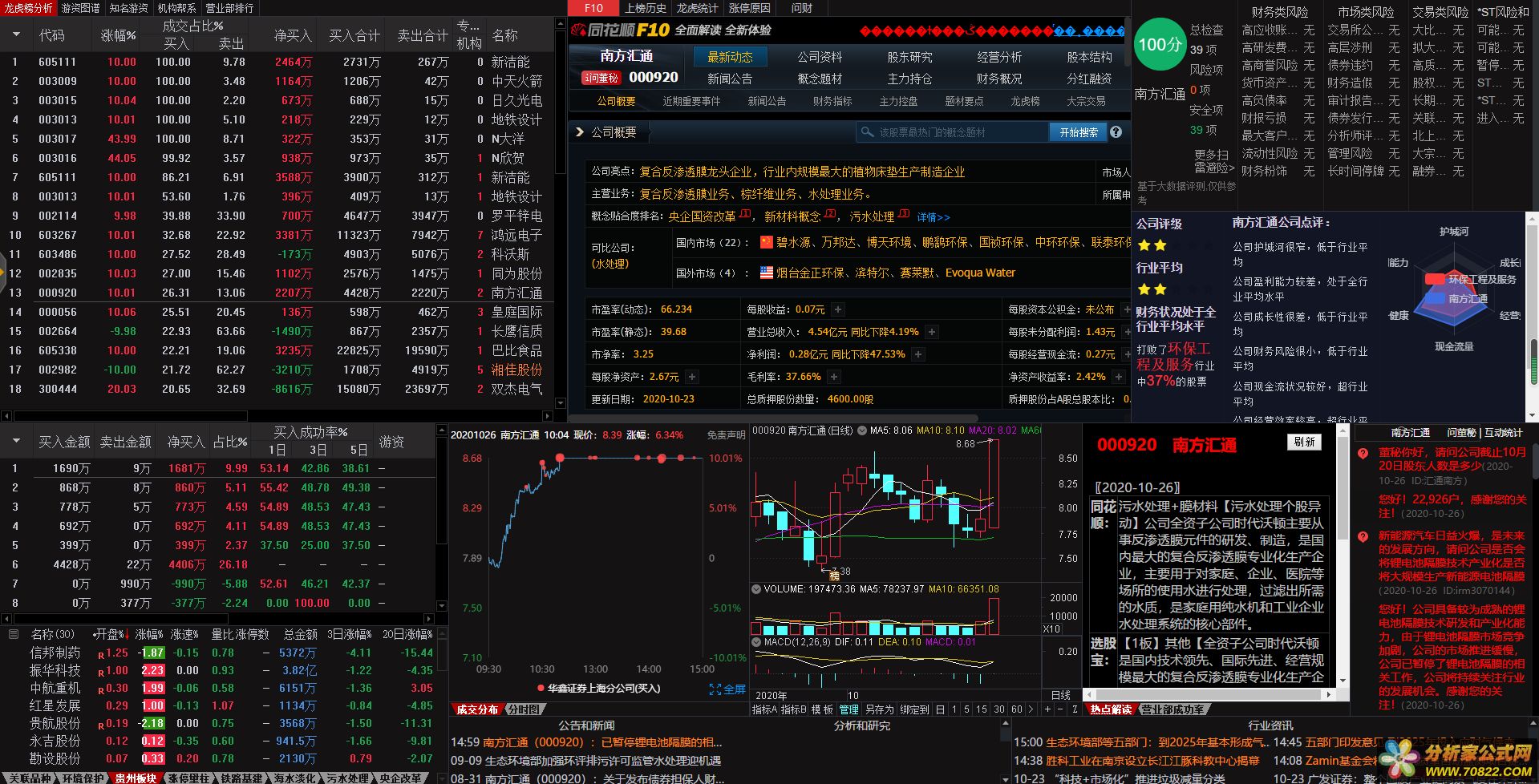Click left arrow of top table horizontal scrollbar
Image resolution: width=1539 pixels, height=784 pixels.
(6, 416)
